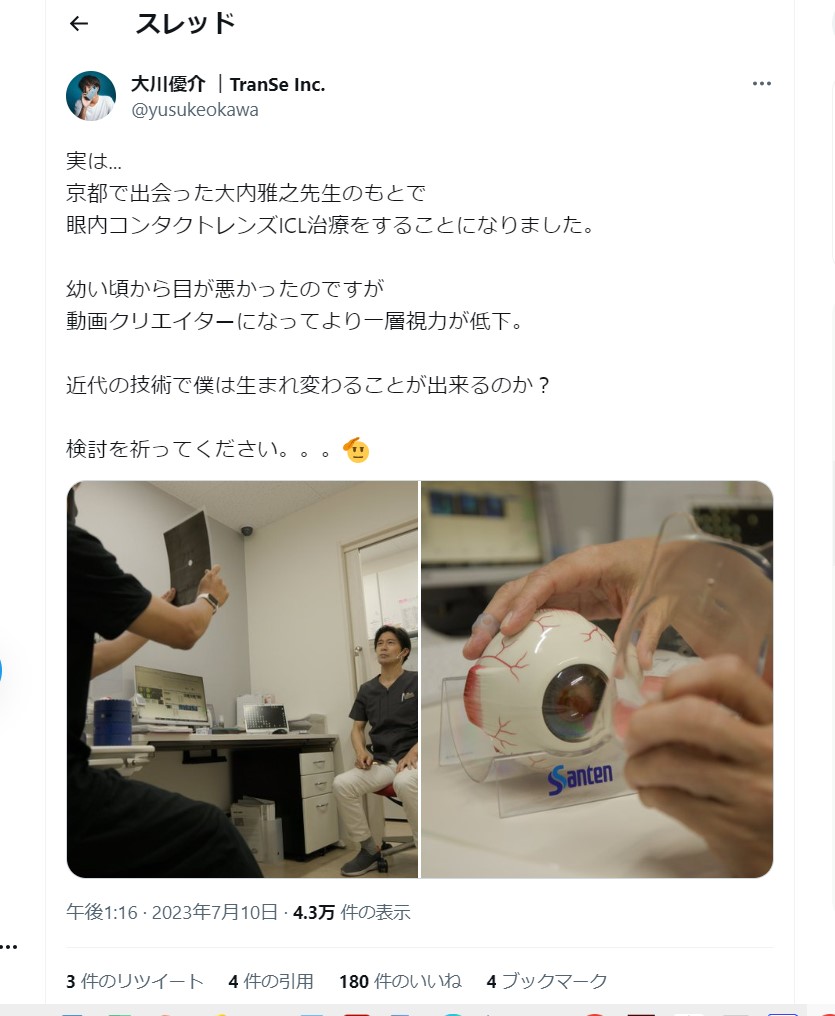Image resolution: width=835 pixels, height=1016 pixels.
Task: Open the clinic room photo with doctor
Action: pyautogui.click(x=242, y=679)
